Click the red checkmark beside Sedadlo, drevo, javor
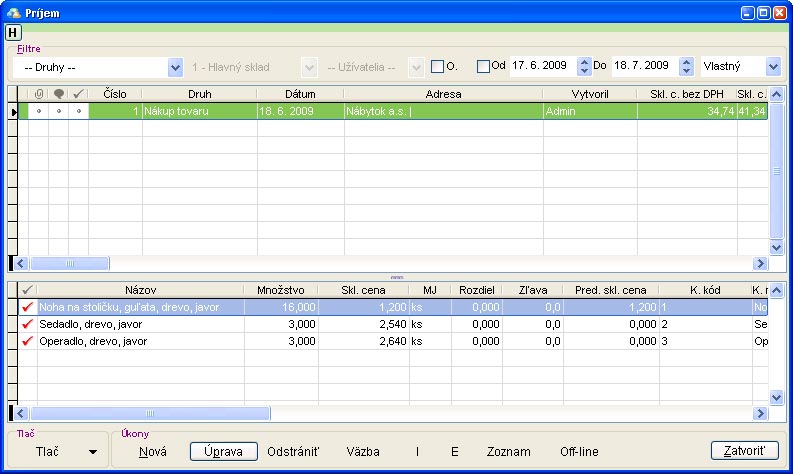Screen dimensions: 793x474 click(x=27, y=325)
